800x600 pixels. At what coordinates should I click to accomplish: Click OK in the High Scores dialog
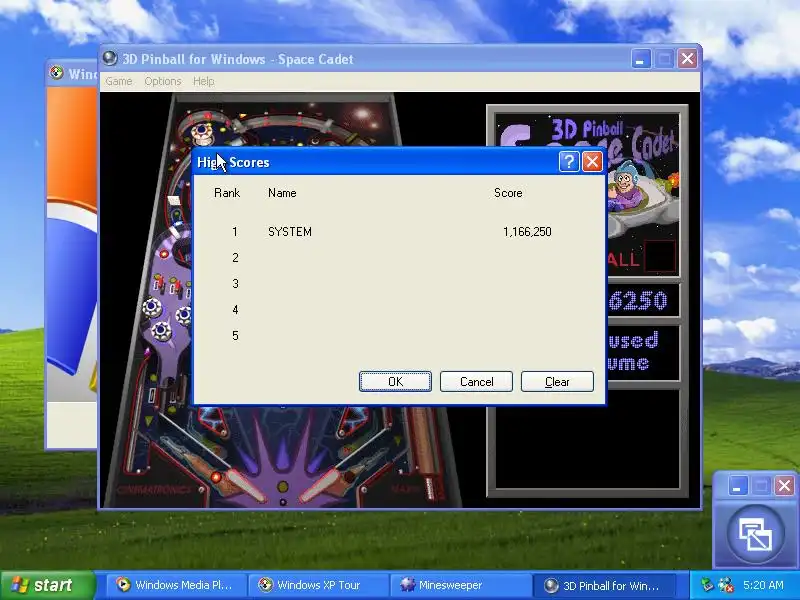coord(395,382)
